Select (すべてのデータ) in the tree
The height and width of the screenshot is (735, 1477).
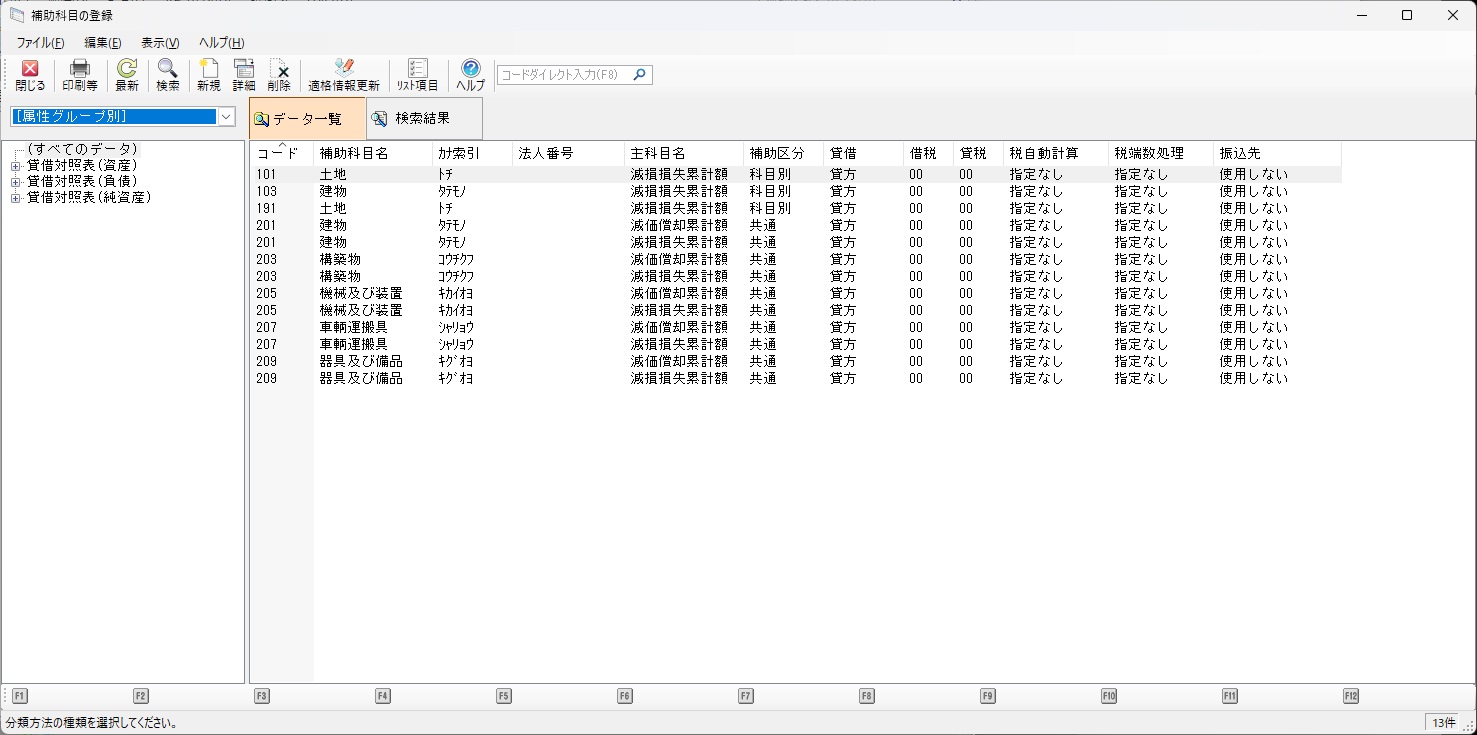[x=82, y=149]
